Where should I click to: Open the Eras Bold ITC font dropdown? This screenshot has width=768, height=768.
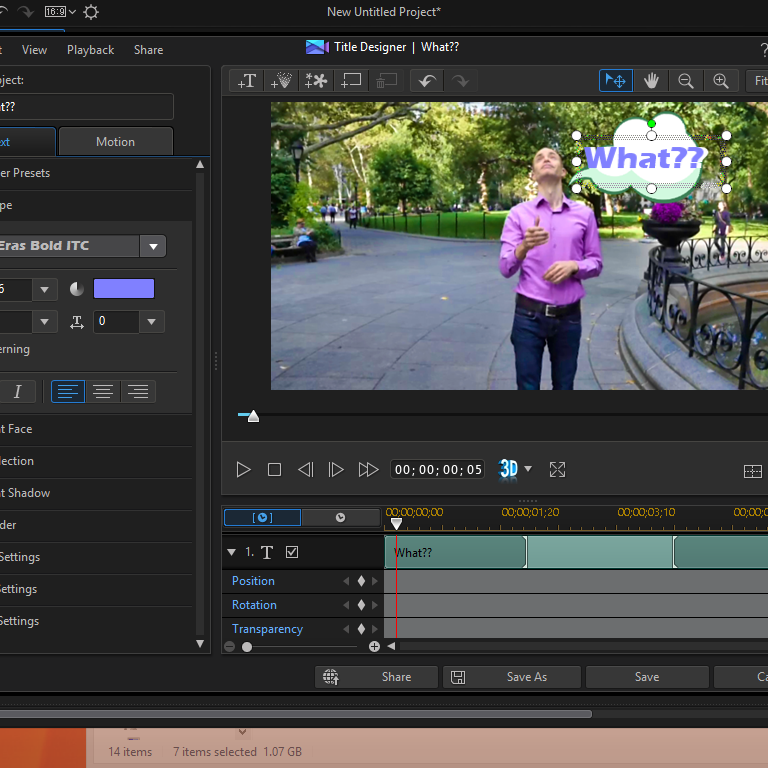click(153, 246)
